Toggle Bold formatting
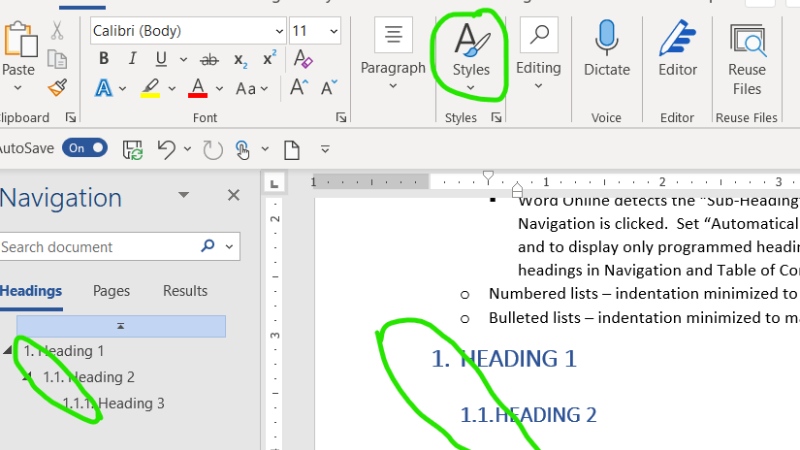The height and width of the screenshot is (450, 800). (x=104, y=59)
